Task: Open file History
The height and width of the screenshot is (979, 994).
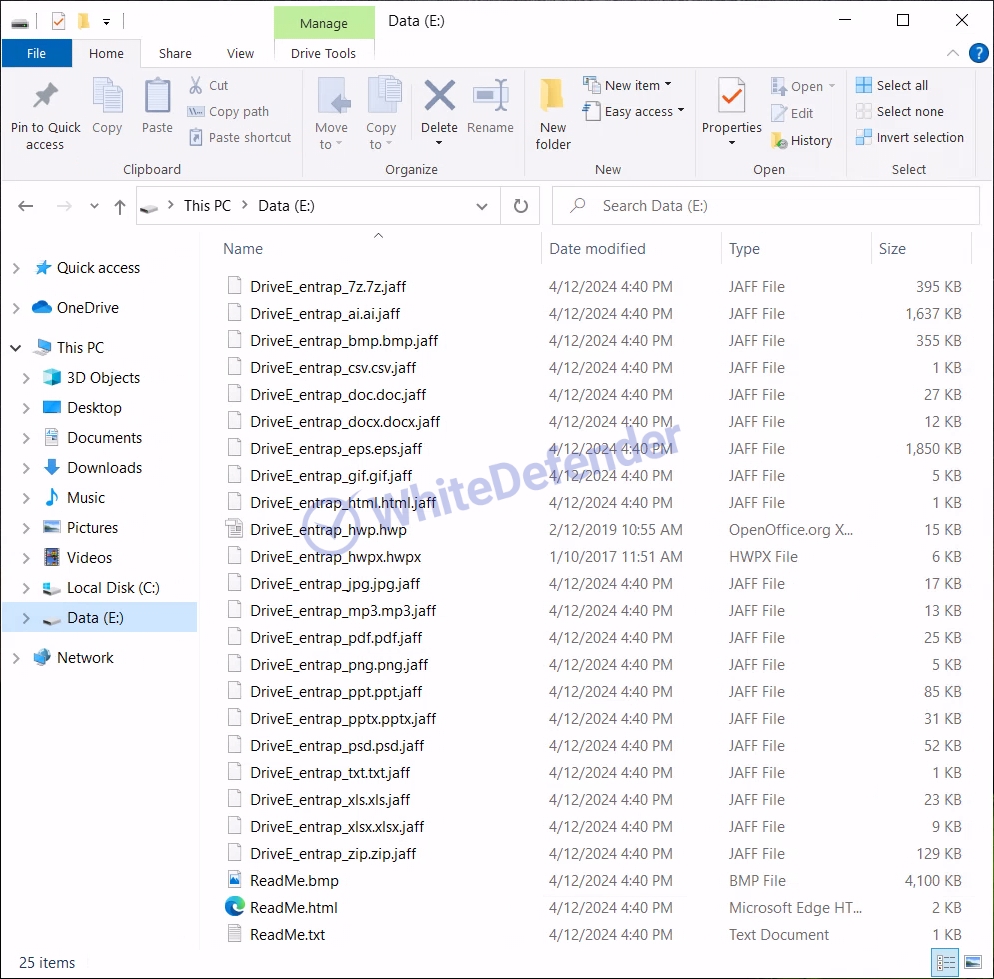Action: 801,141
